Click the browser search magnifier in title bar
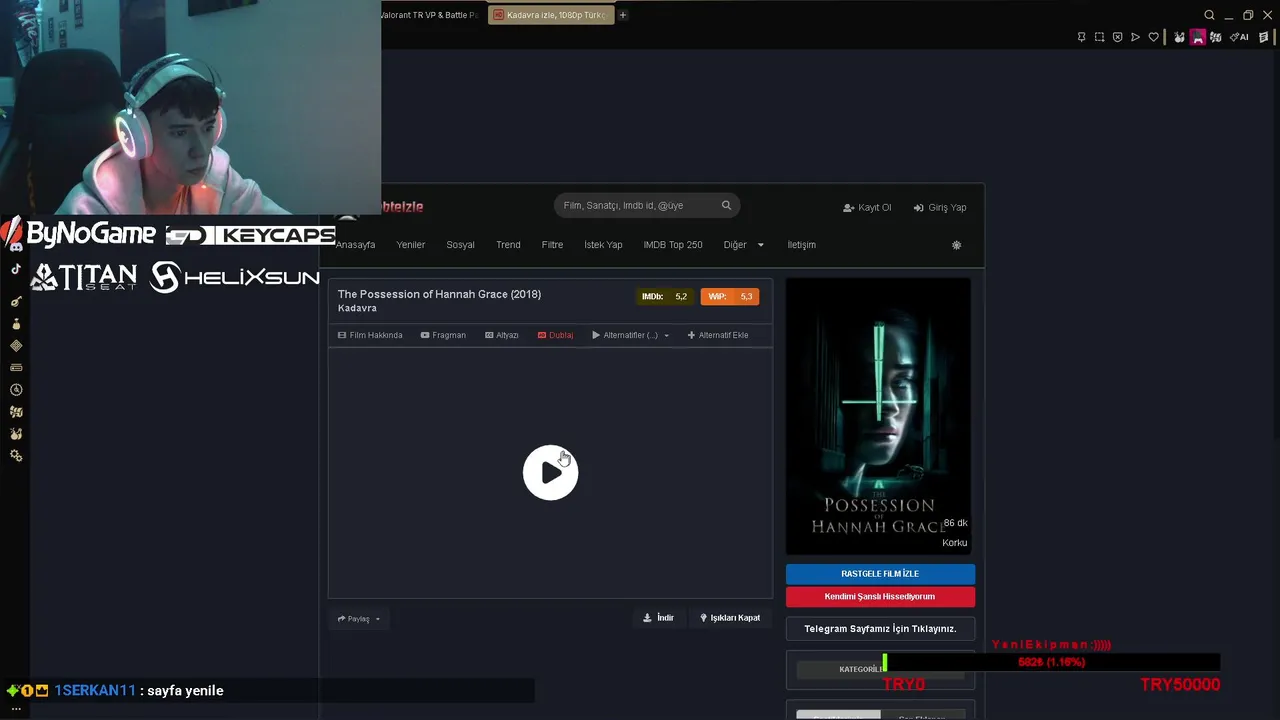The height and width of the screenshot is (720, 1280). click(x=1209, y=15)
